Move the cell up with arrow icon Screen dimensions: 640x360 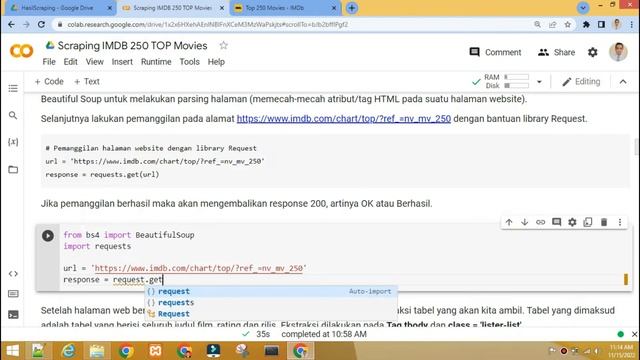[x=509, y=222]
